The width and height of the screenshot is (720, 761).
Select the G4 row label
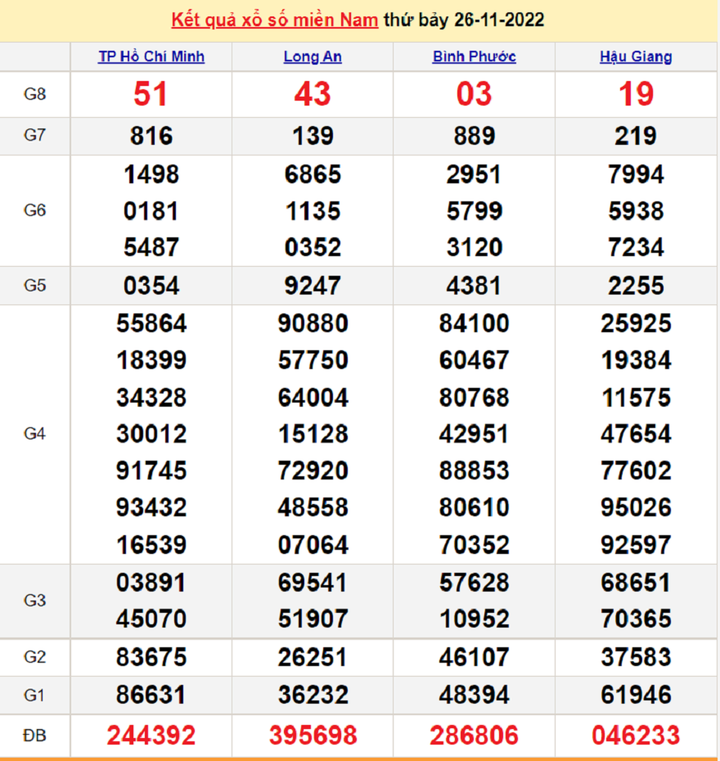point(35,434)
